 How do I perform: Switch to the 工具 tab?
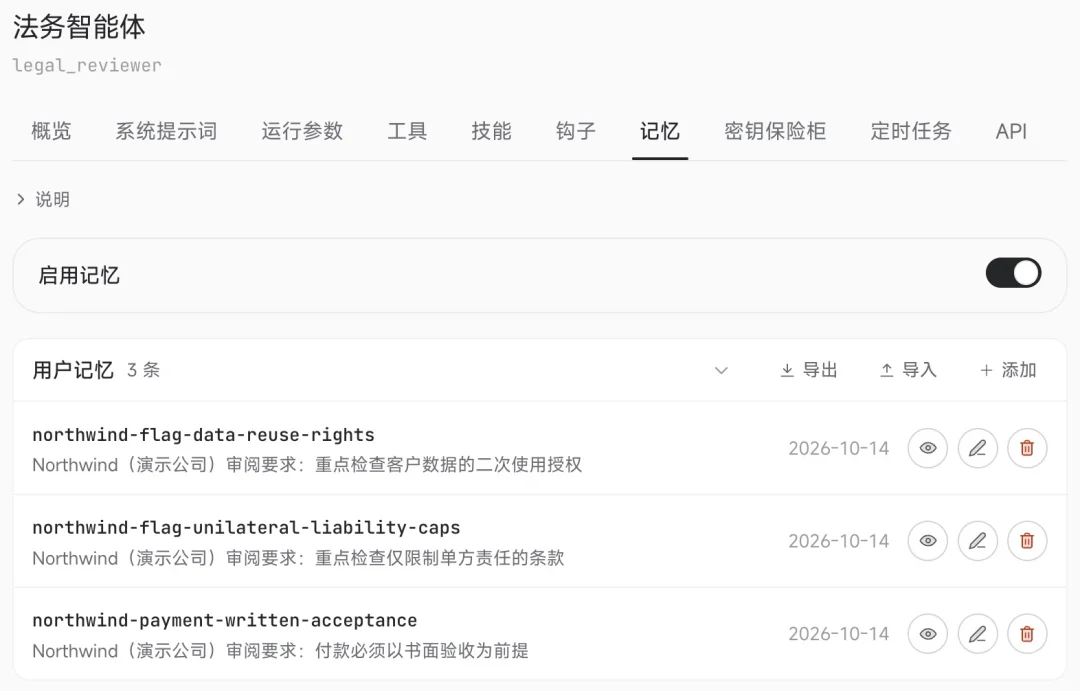[407, 131]
